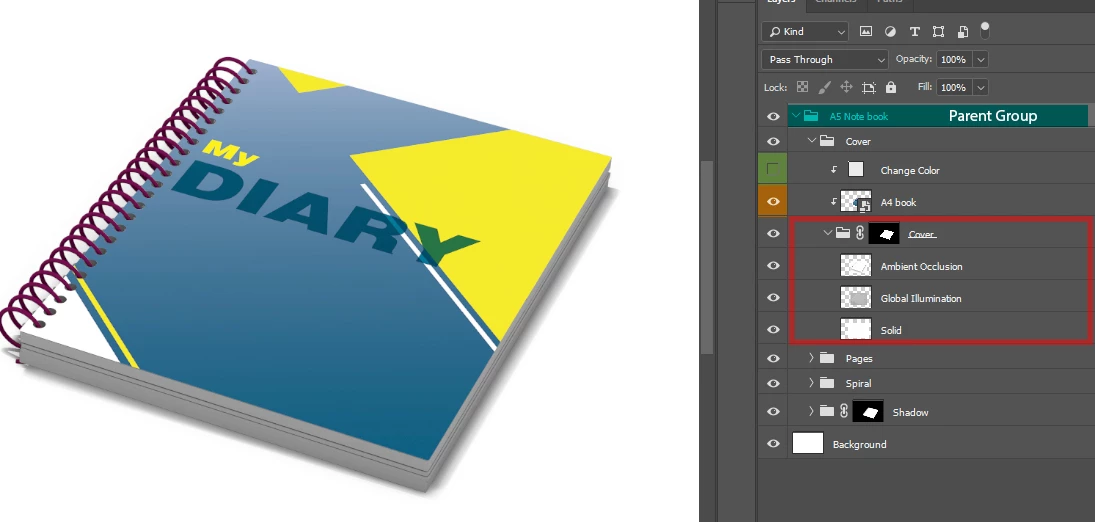Filter layers by adjustment layers icon
This screenshot has height=522, width=1095.
[x=890, y=31]
